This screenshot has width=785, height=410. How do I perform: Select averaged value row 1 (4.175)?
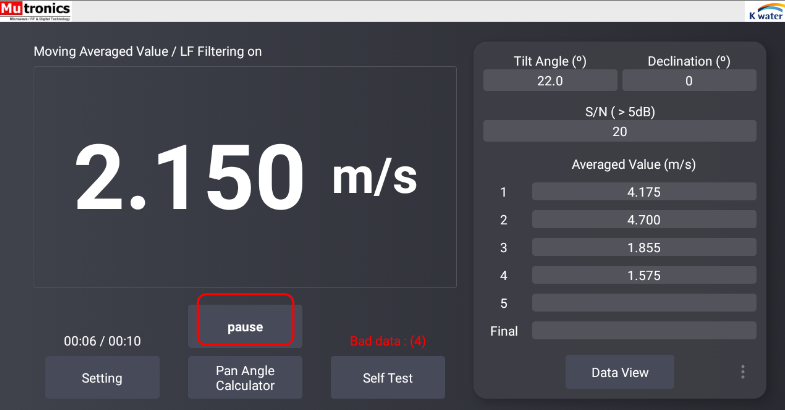[x=644, y=192]
